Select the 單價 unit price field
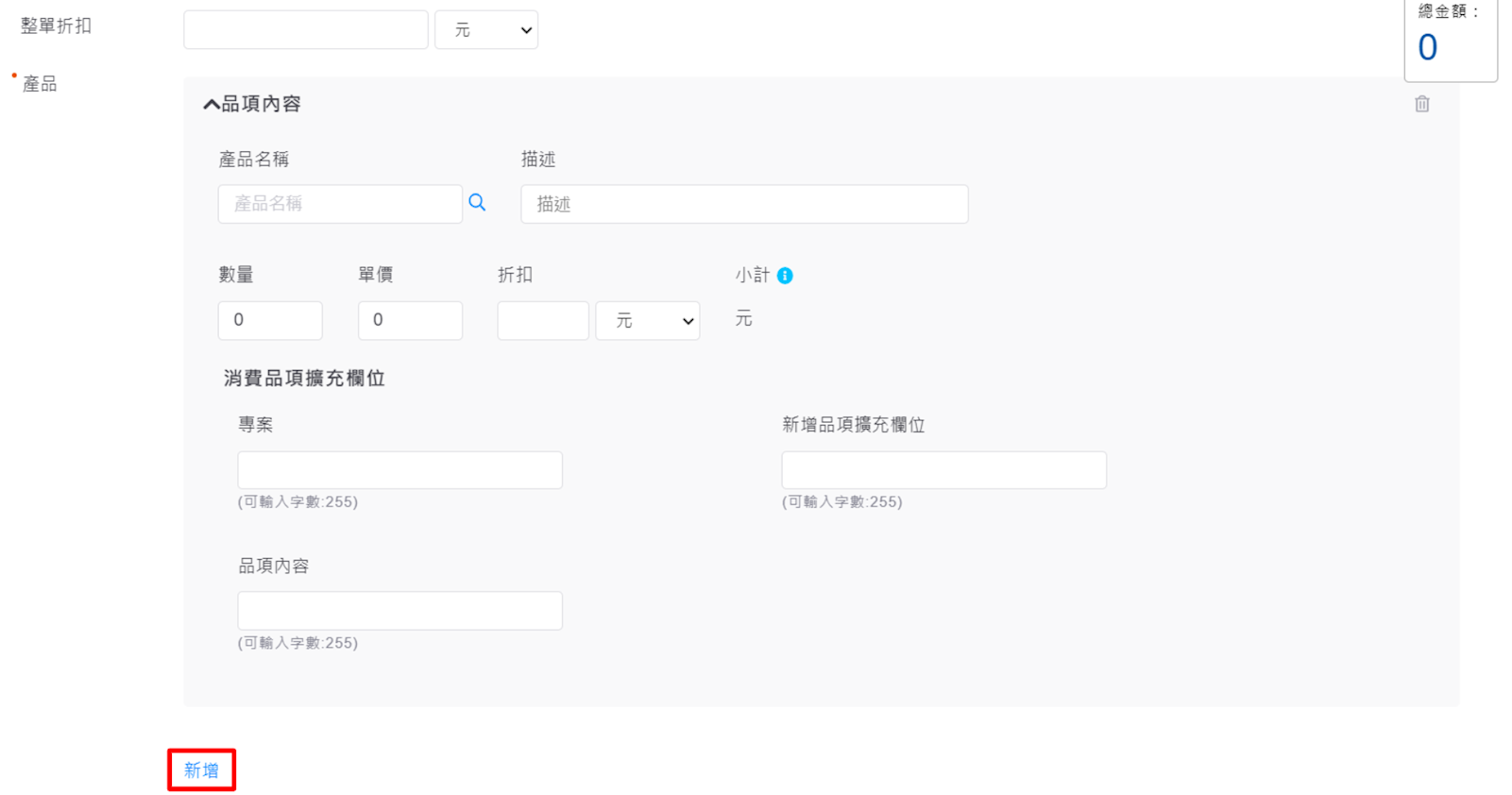 (x=410, y=321)
